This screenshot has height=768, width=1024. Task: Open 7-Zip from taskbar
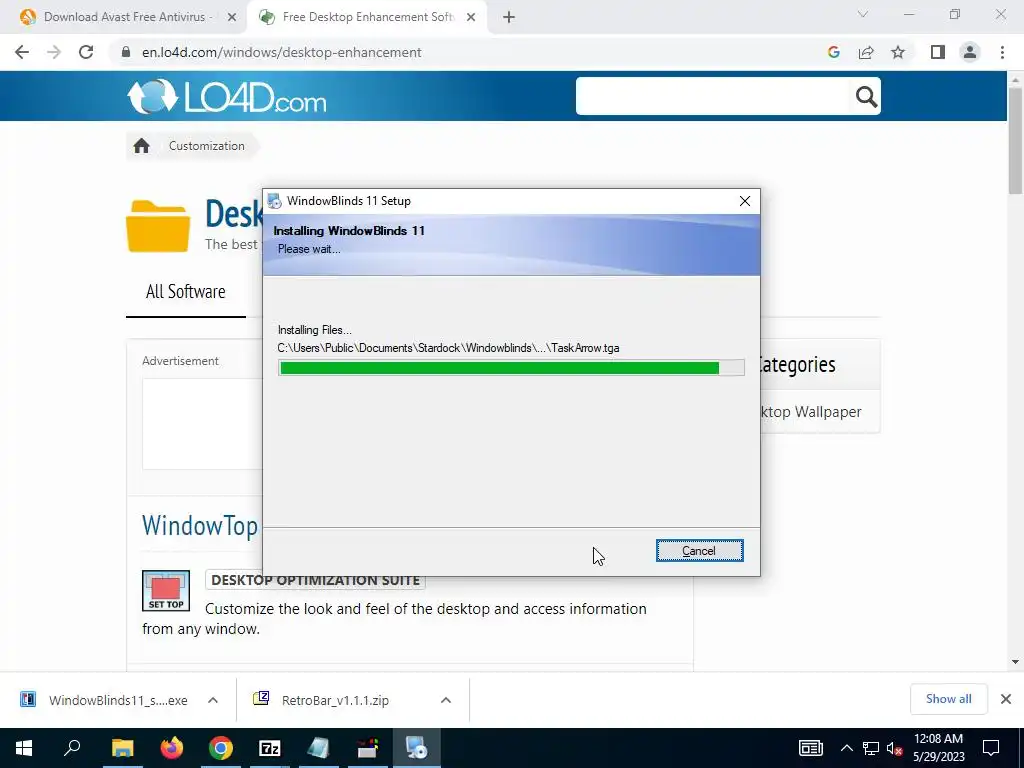pyautogui.click(x=270, y=748)
